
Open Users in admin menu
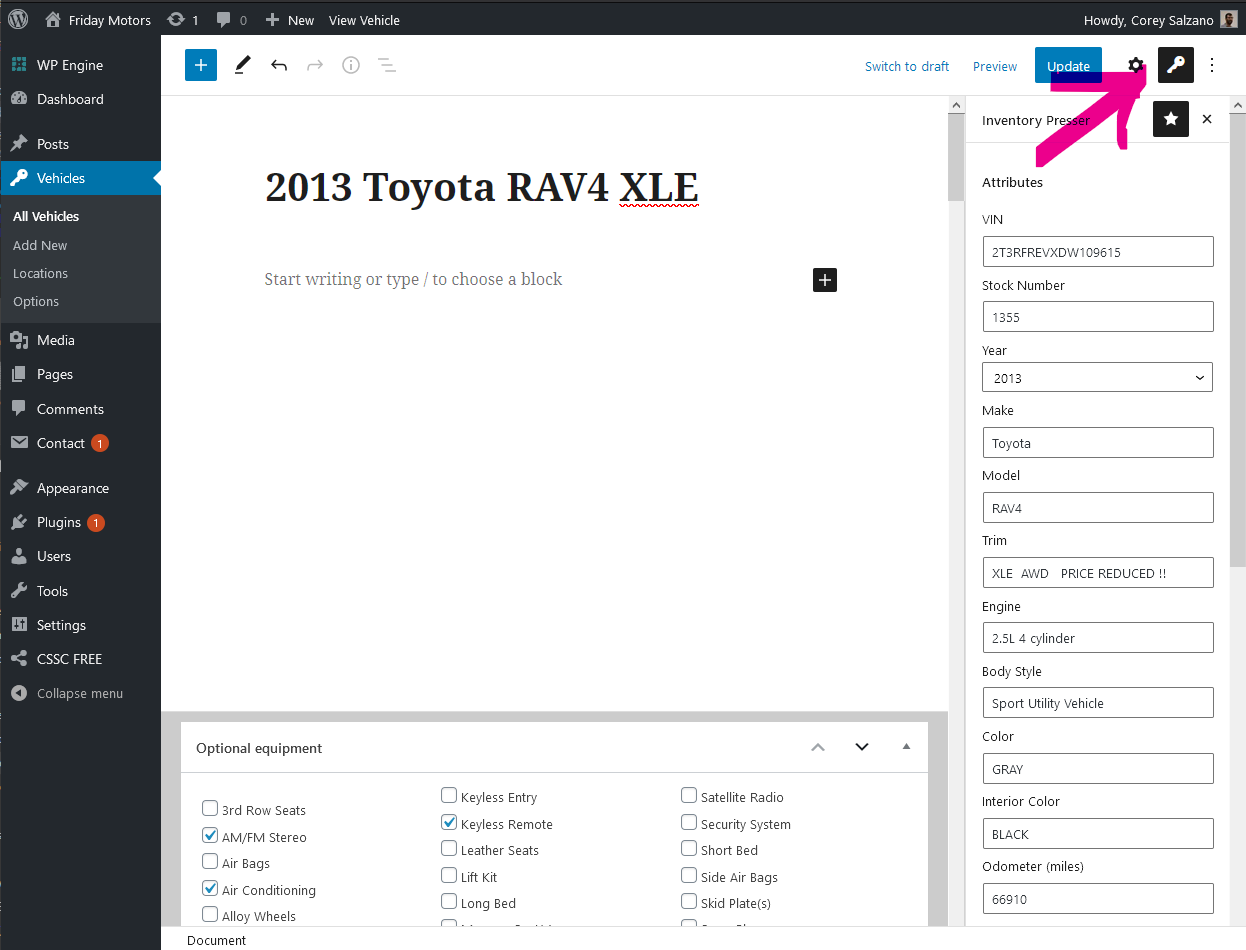tap(80, 556)
